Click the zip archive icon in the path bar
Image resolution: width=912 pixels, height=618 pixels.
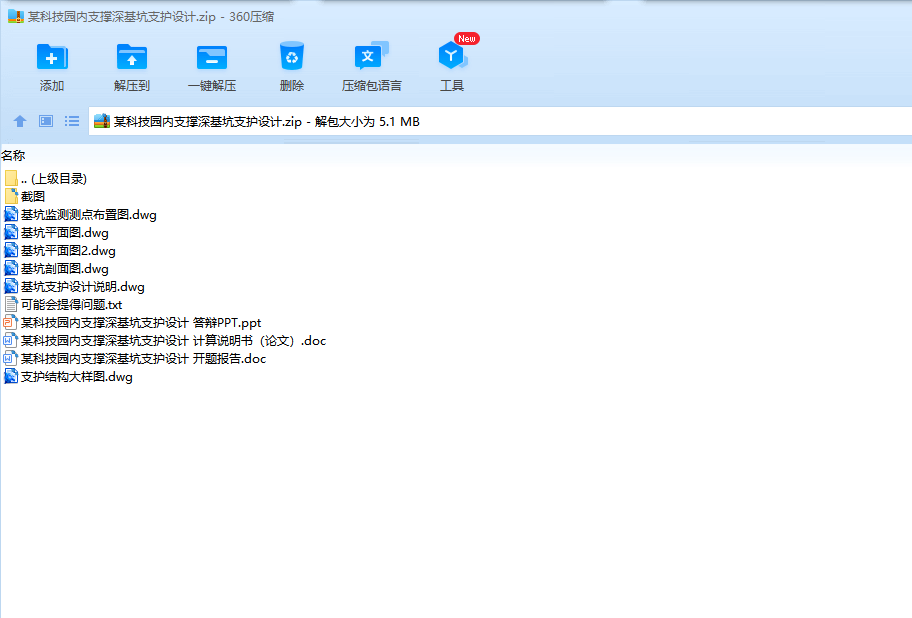[x=102, y=121]
